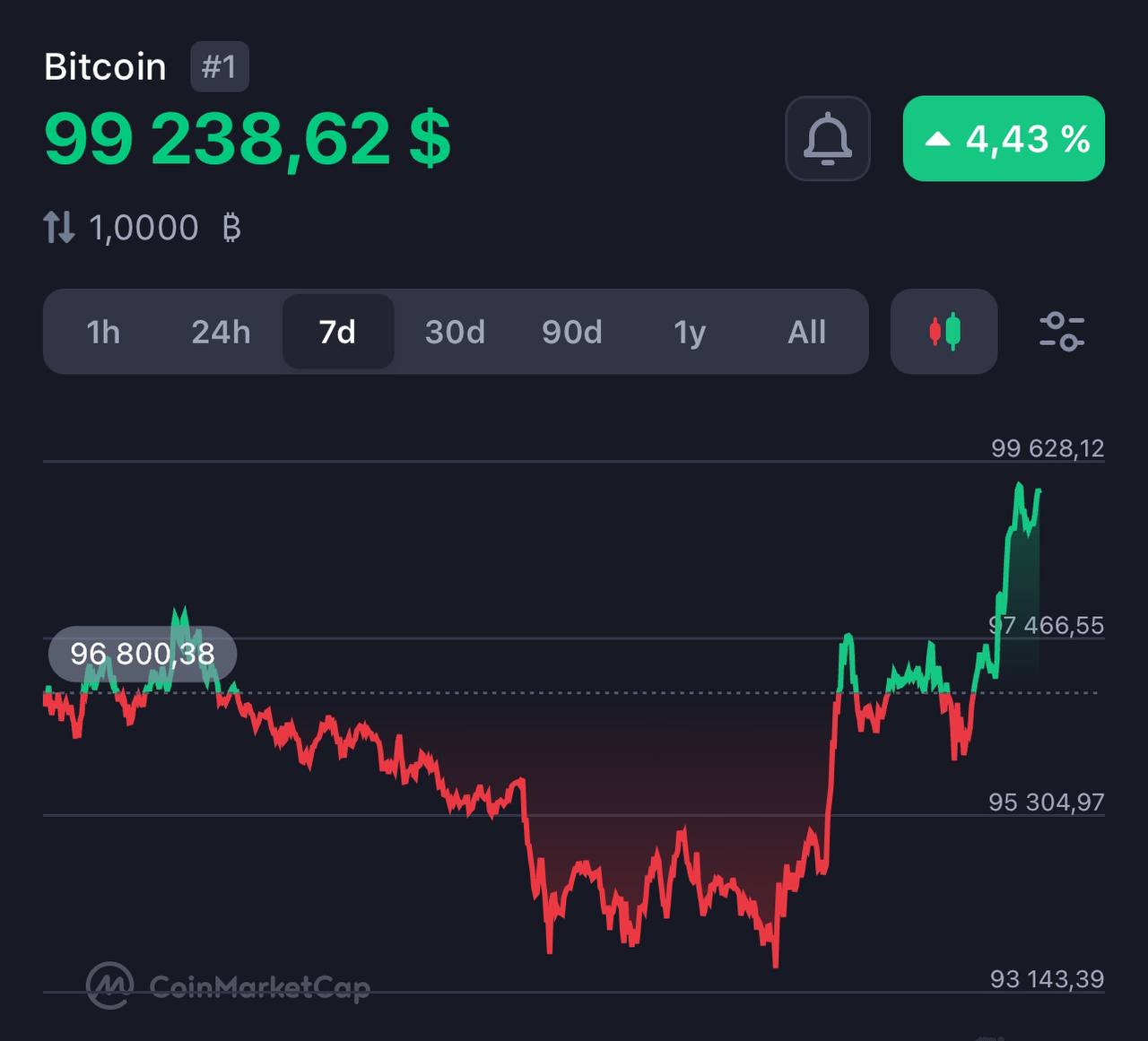Tap the 99 238,62 $ price
The image size is (1148, 1041).
point(247,139)
